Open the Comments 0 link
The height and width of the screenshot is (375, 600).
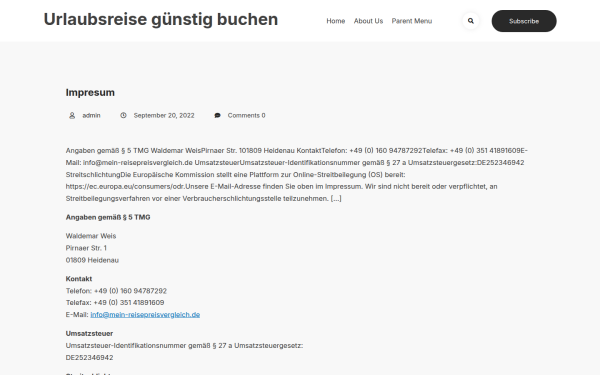coord(246,115)
